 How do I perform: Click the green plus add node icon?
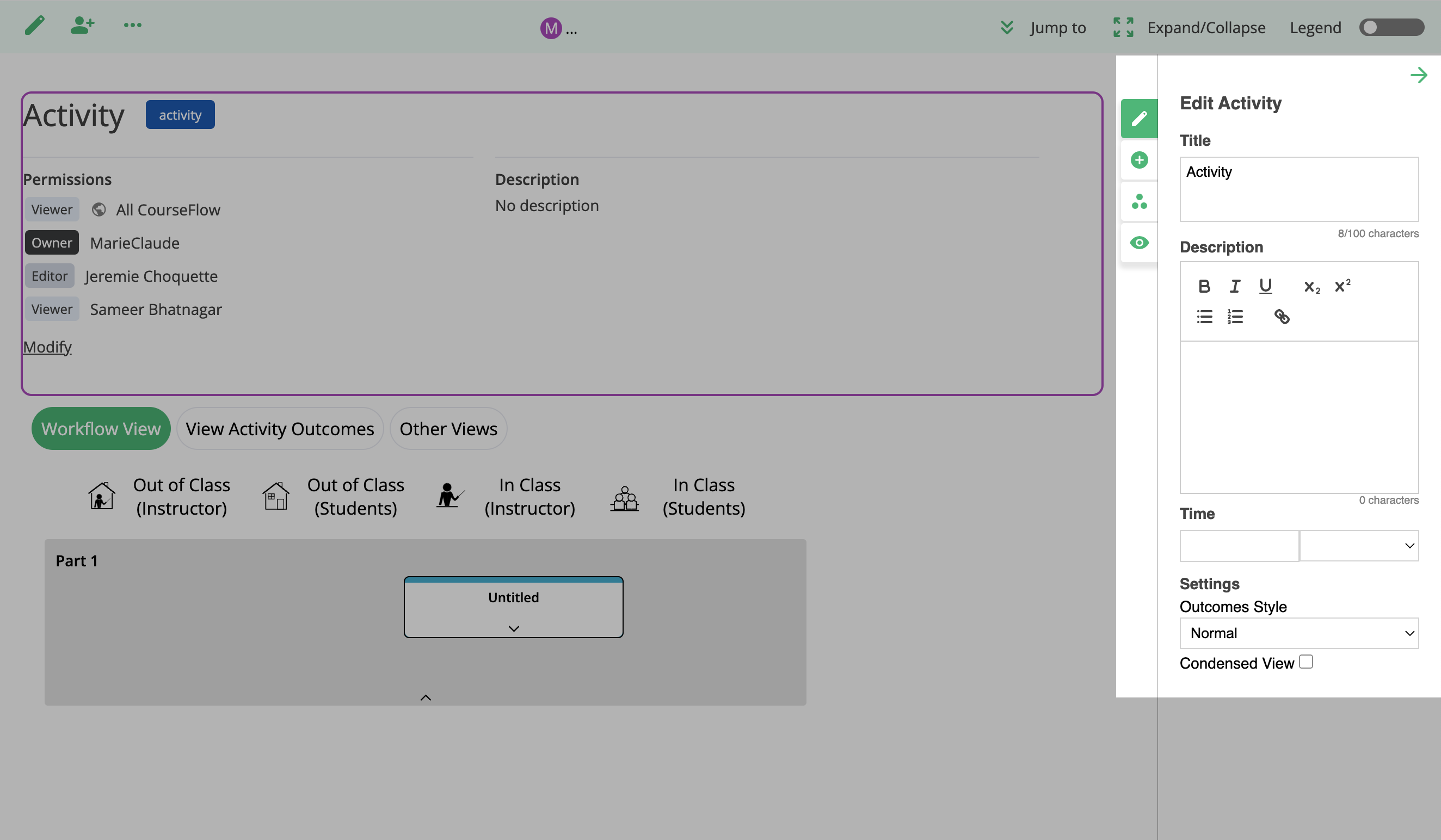1139,160
